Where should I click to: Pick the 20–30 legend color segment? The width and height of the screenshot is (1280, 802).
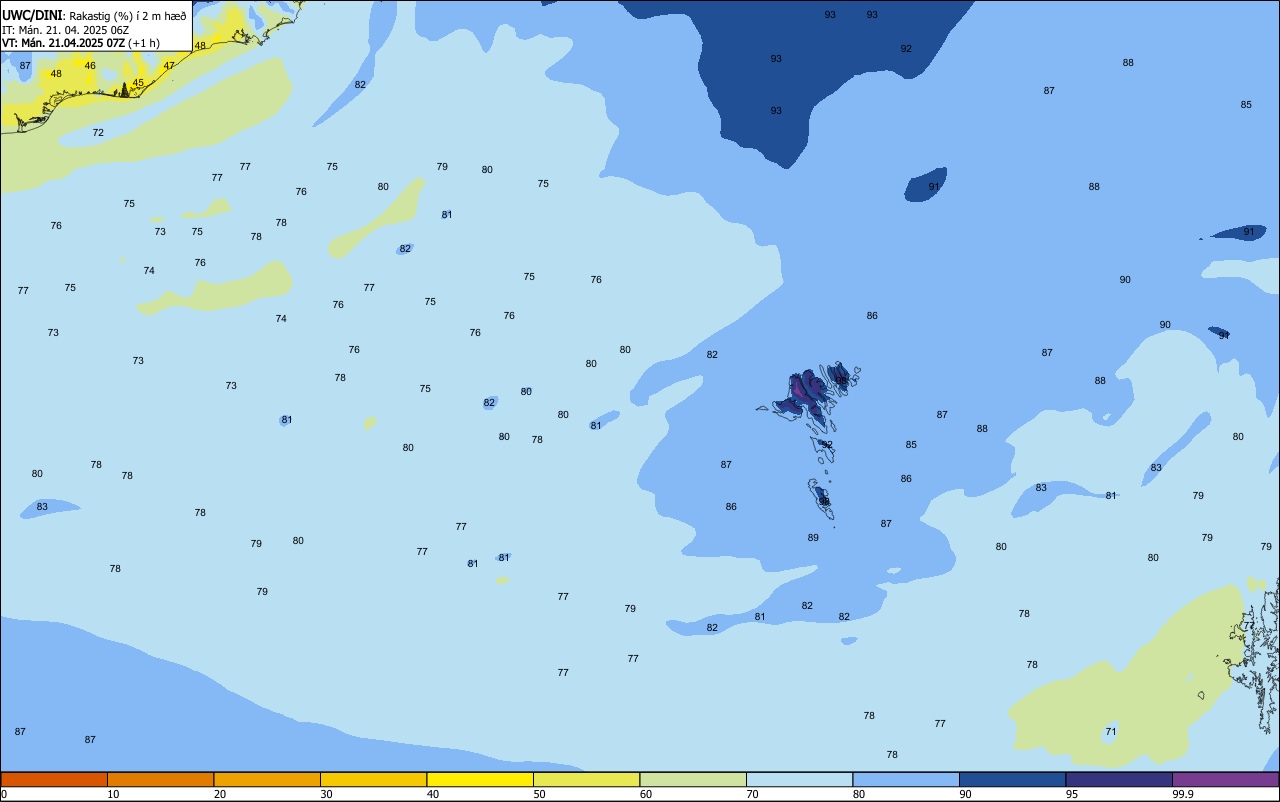click(x=267, y=779)
